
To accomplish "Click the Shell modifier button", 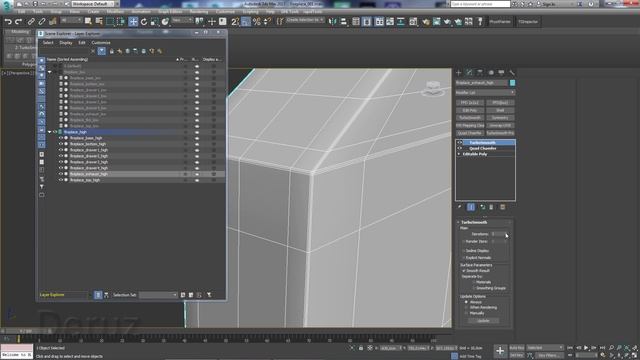I will pos(500,110).
